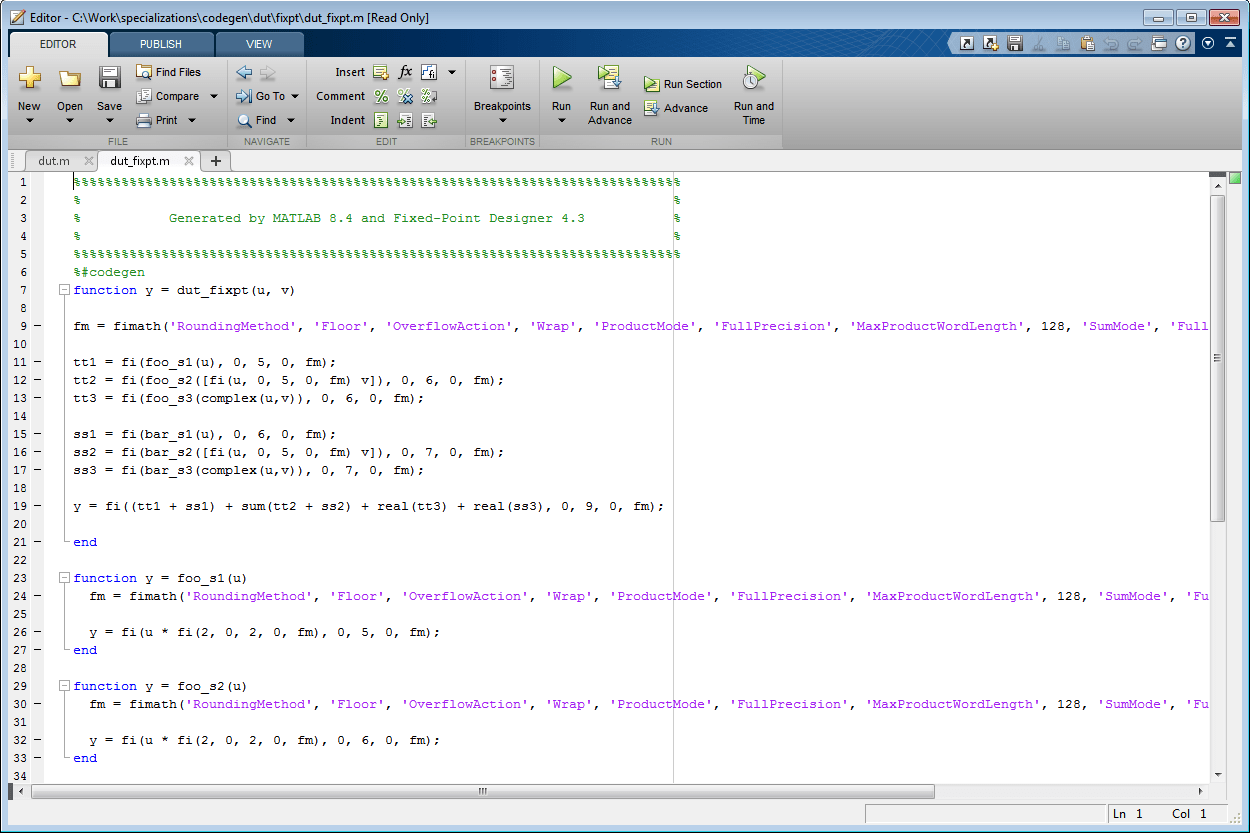Click the '%#codegen' directive on line 6
The width and height of the screenshot is (1250, 833).
point(109,272)
